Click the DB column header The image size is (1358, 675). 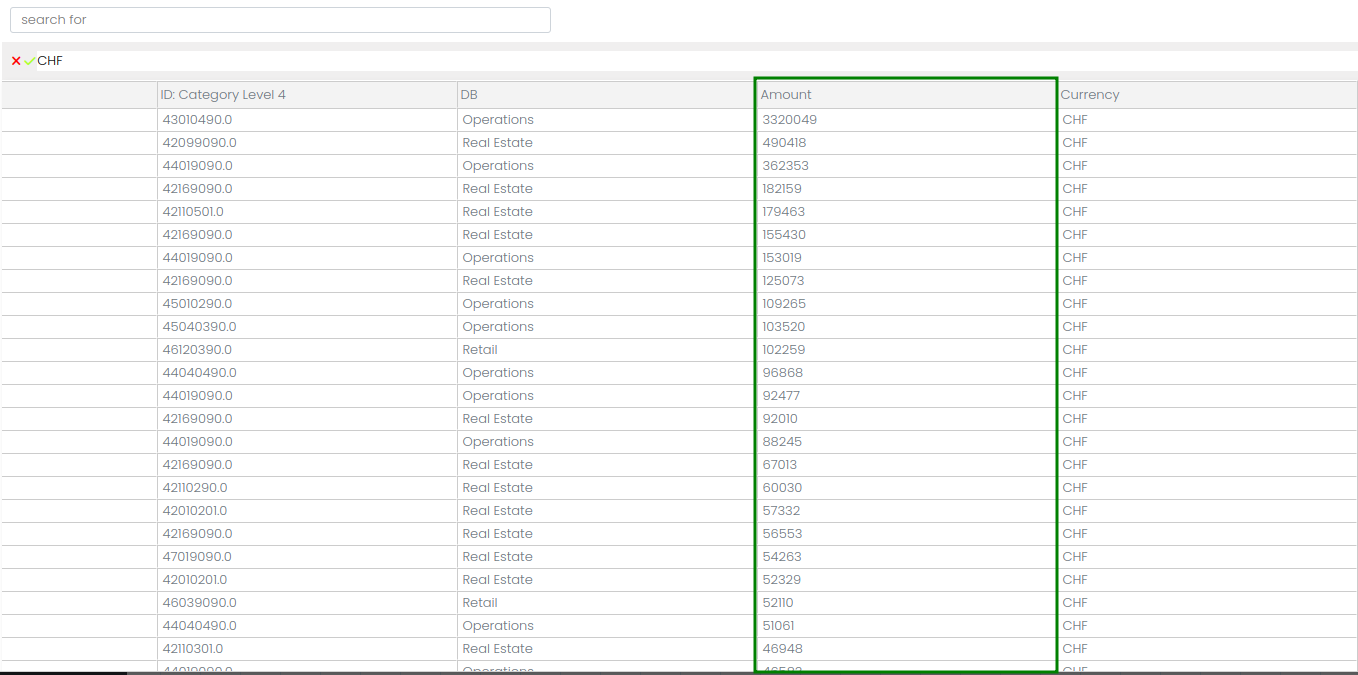coord(469,95)
